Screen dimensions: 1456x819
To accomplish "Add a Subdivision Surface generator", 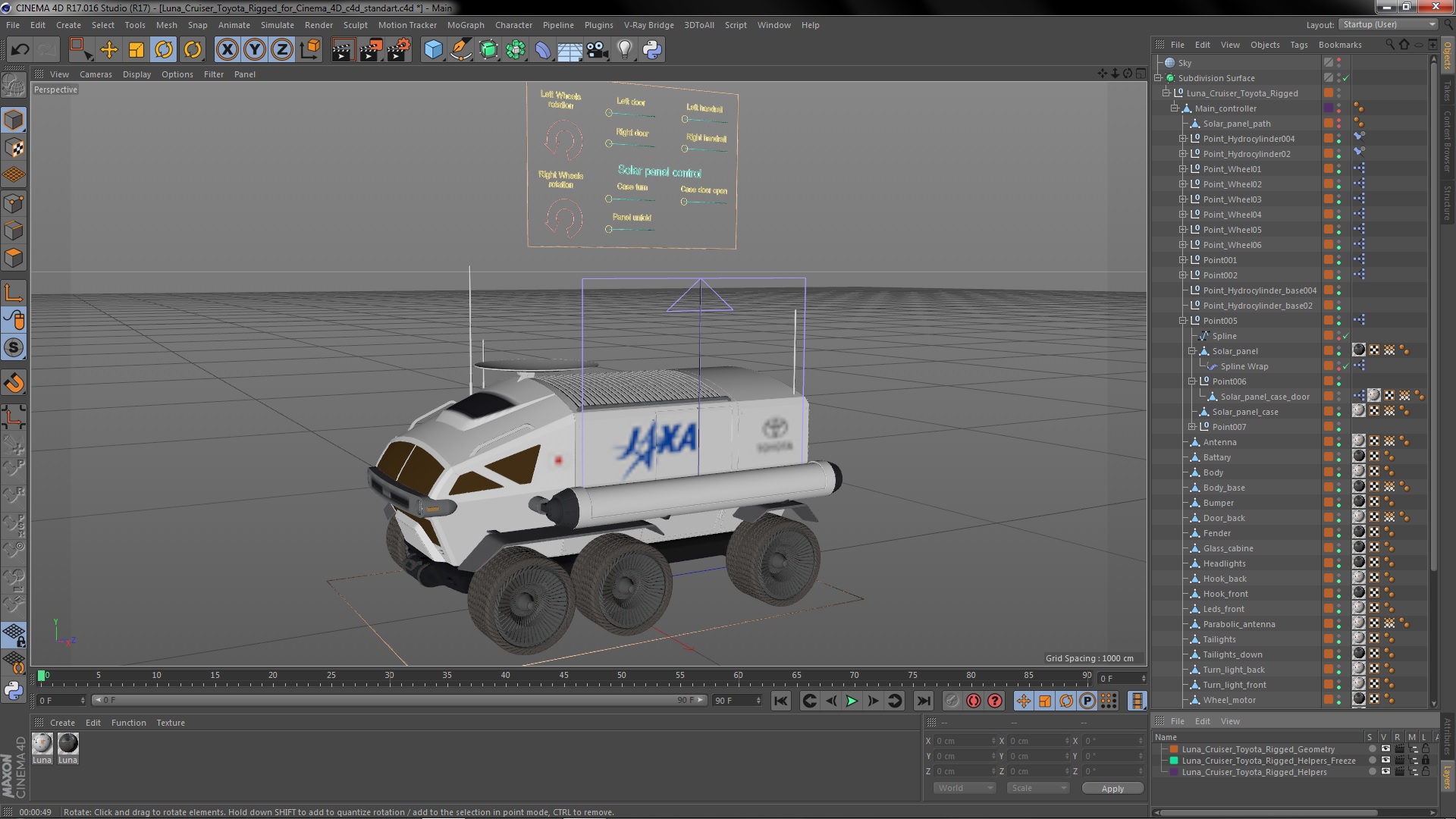I will click(x=489, y=50).
